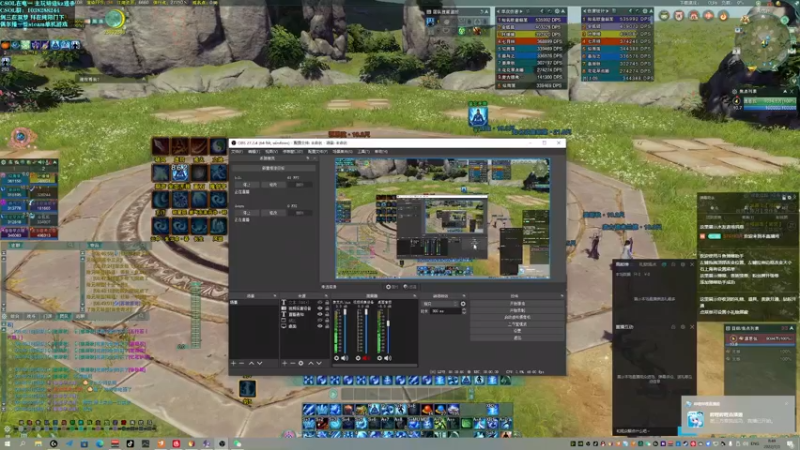Mute the Mic/Aux channel speaker icon
Screen dimensions: 800x450
345,358
